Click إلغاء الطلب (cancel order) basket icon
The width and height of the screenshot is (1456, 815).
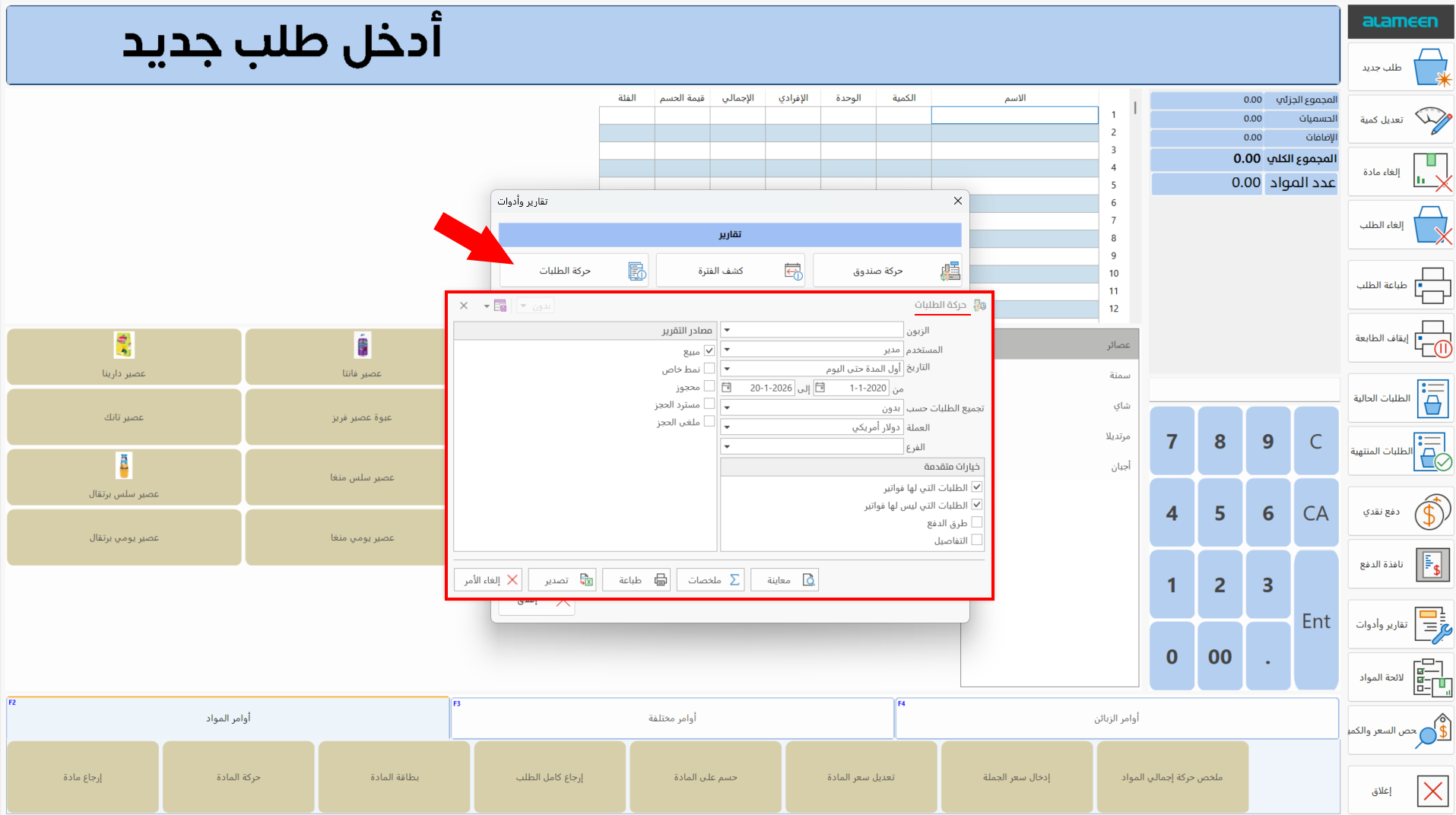[x=1432, y=225]
